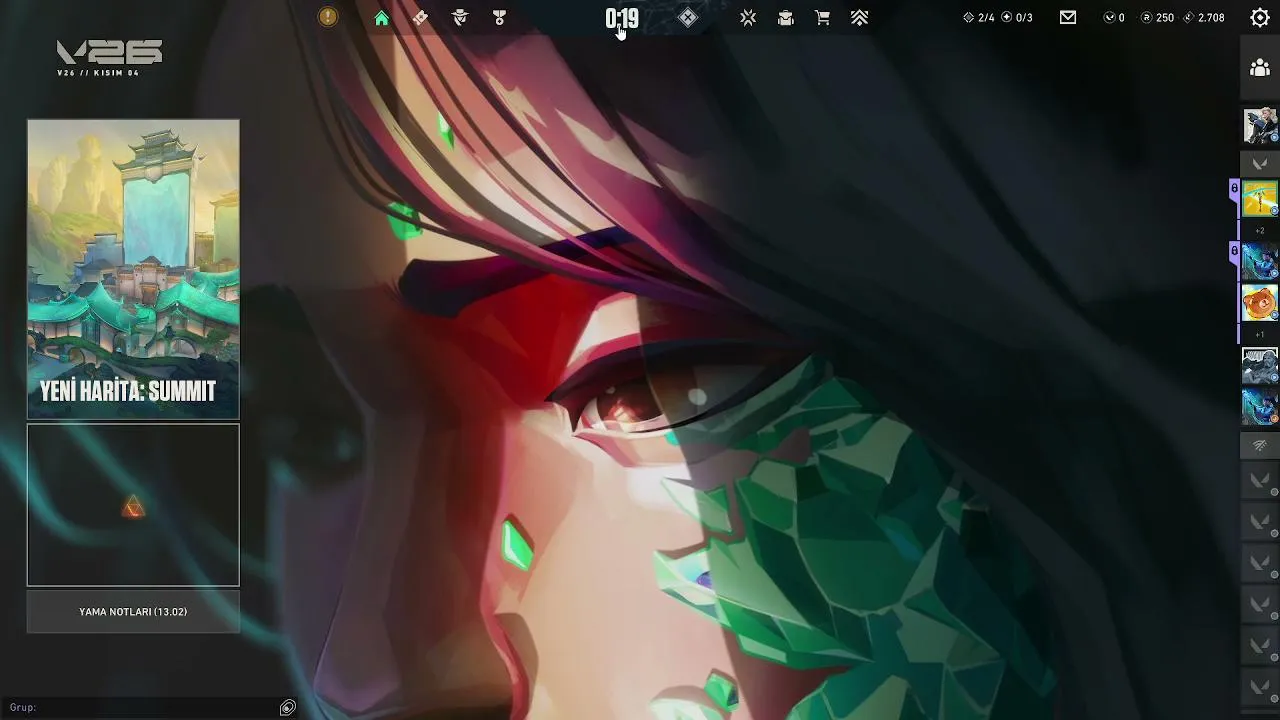Expand the +2 hidden party members
Screen dimensions: 1280x720
(x=1260, y=231)
